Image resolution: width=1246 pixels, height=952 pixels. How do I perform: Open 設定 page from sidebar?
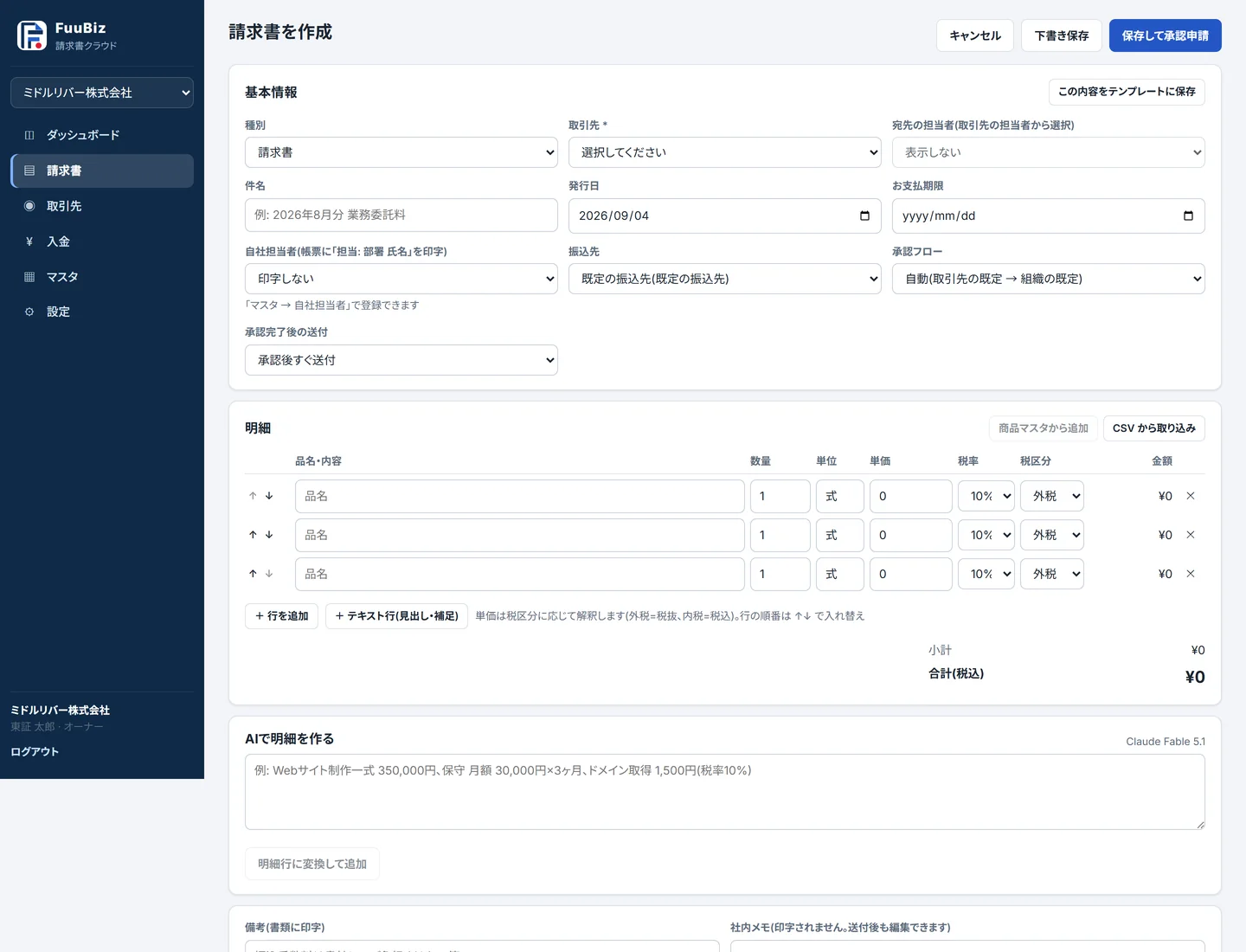tap(102, 312)
